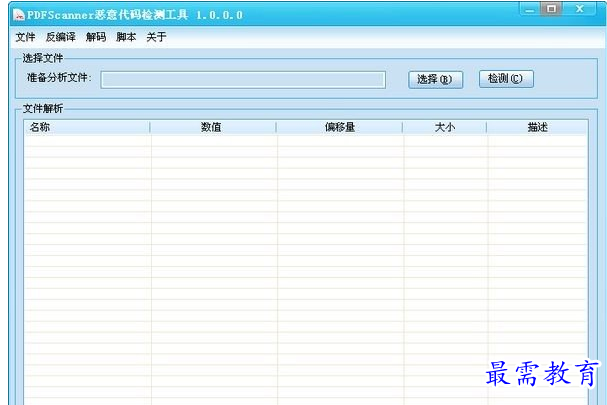Open the 反编译 menu
The width and height of the screenshot is (607, 405).
pyautogui.click(x=61, y=37)
